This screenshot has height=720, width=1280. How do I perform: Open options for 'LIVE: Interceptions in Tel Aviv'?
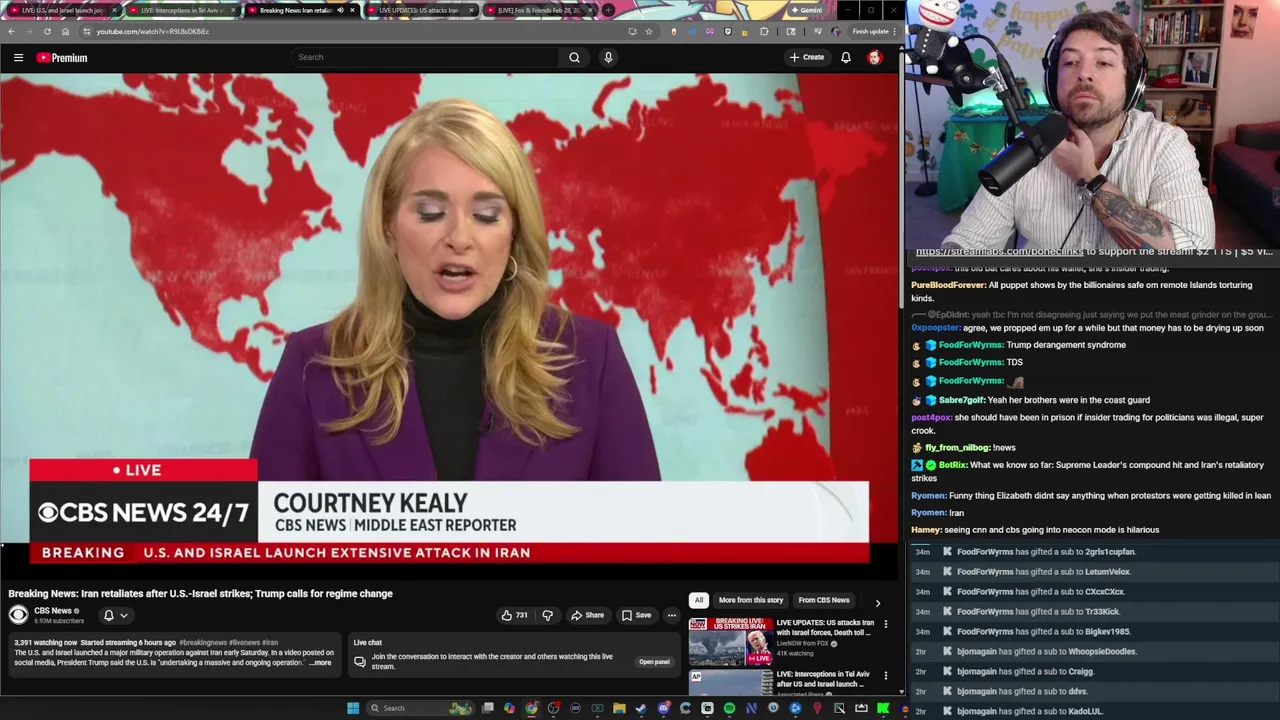(885, 676)
